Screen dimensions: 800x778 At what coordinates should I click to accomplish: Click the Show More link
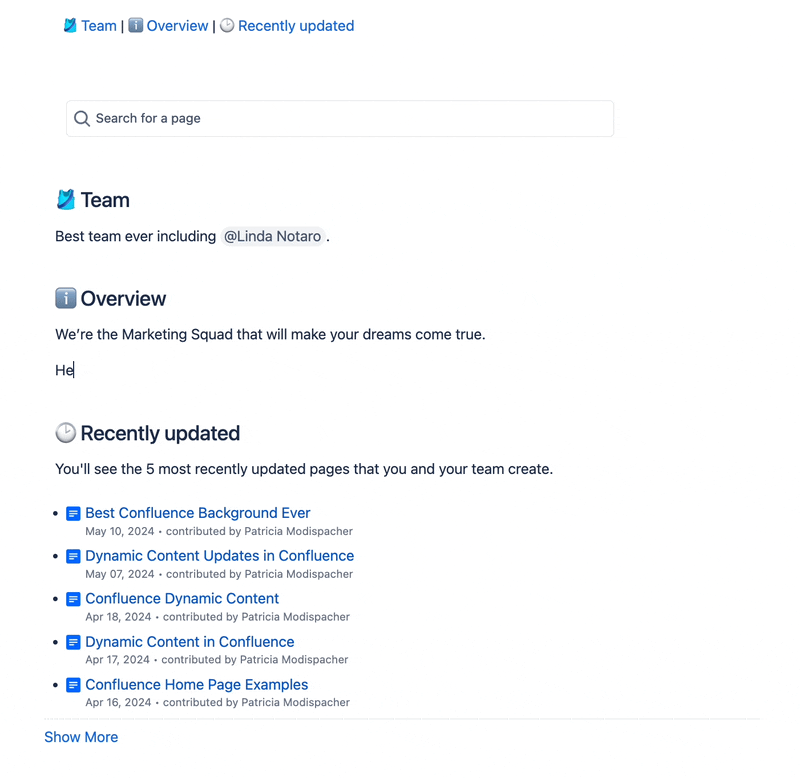[81, 737]
